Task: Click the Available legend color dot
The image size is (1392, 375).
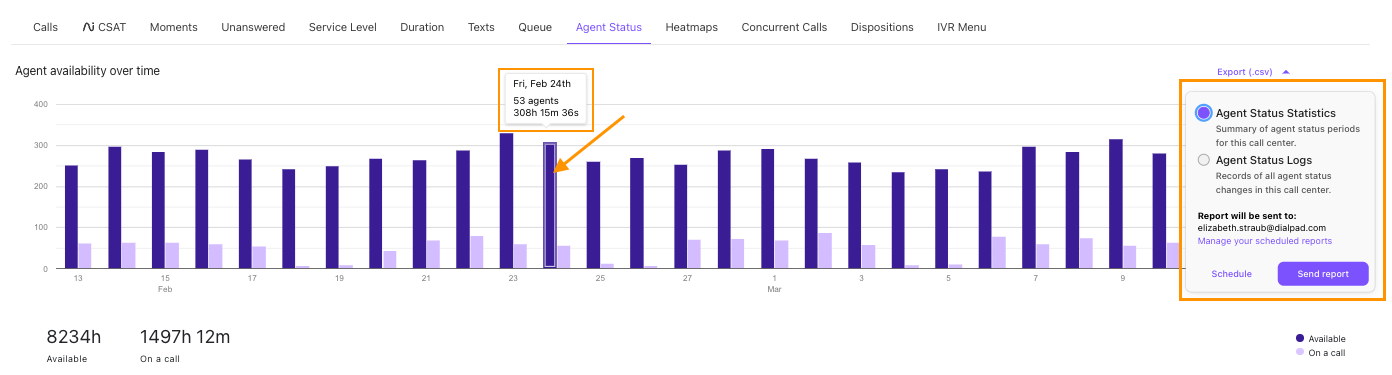Action: 1299,338
